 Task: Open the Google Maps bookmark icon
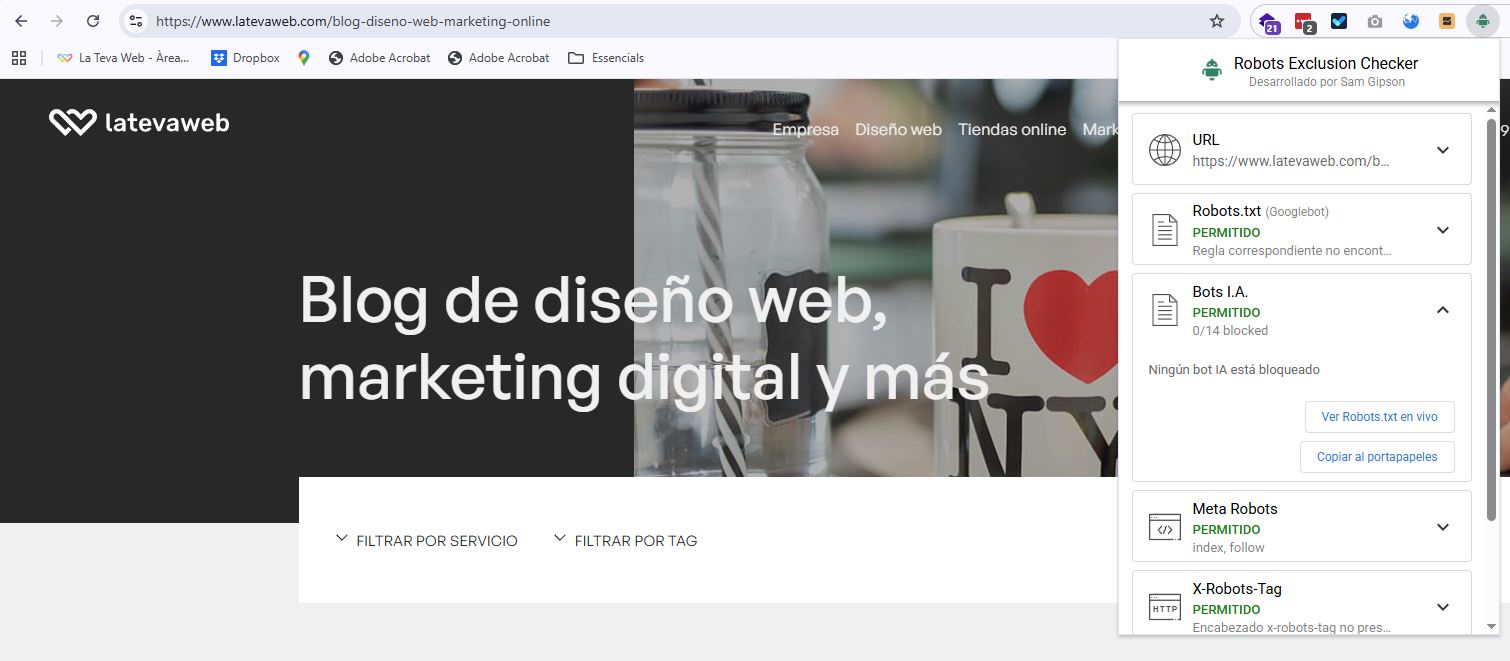(304, 58)
